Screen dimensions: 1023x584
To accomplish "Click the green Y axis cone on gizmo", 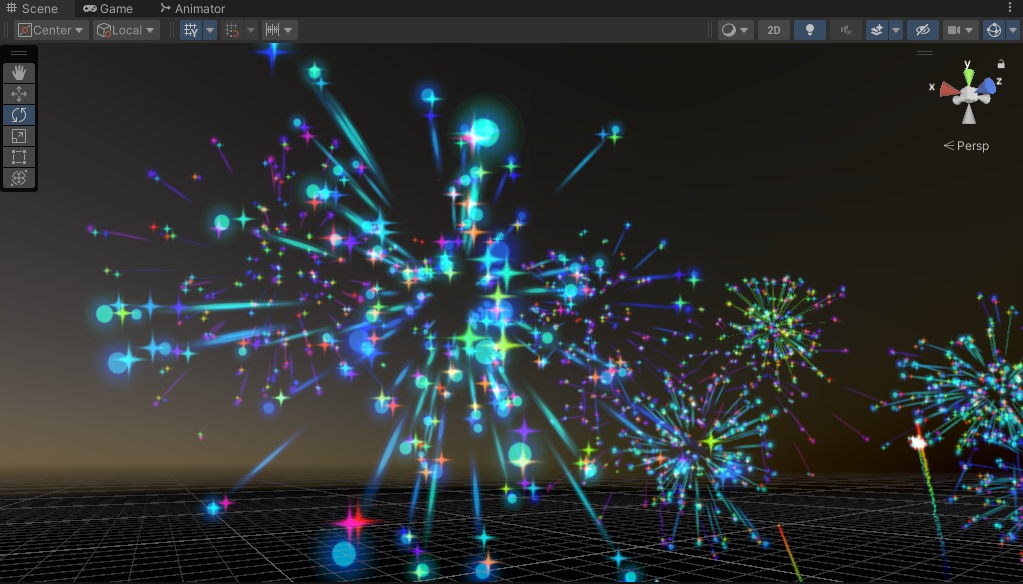I will coord(969,77).
